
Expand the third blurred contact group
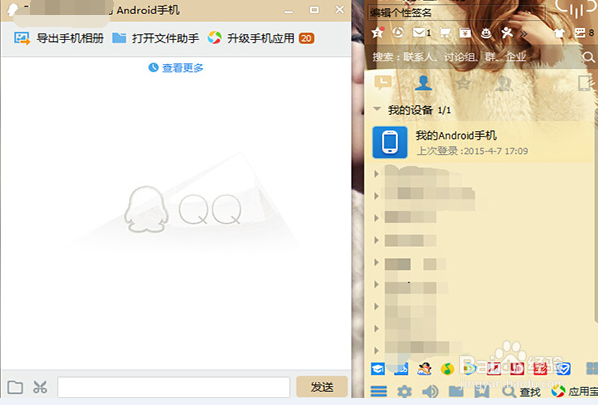376,218
